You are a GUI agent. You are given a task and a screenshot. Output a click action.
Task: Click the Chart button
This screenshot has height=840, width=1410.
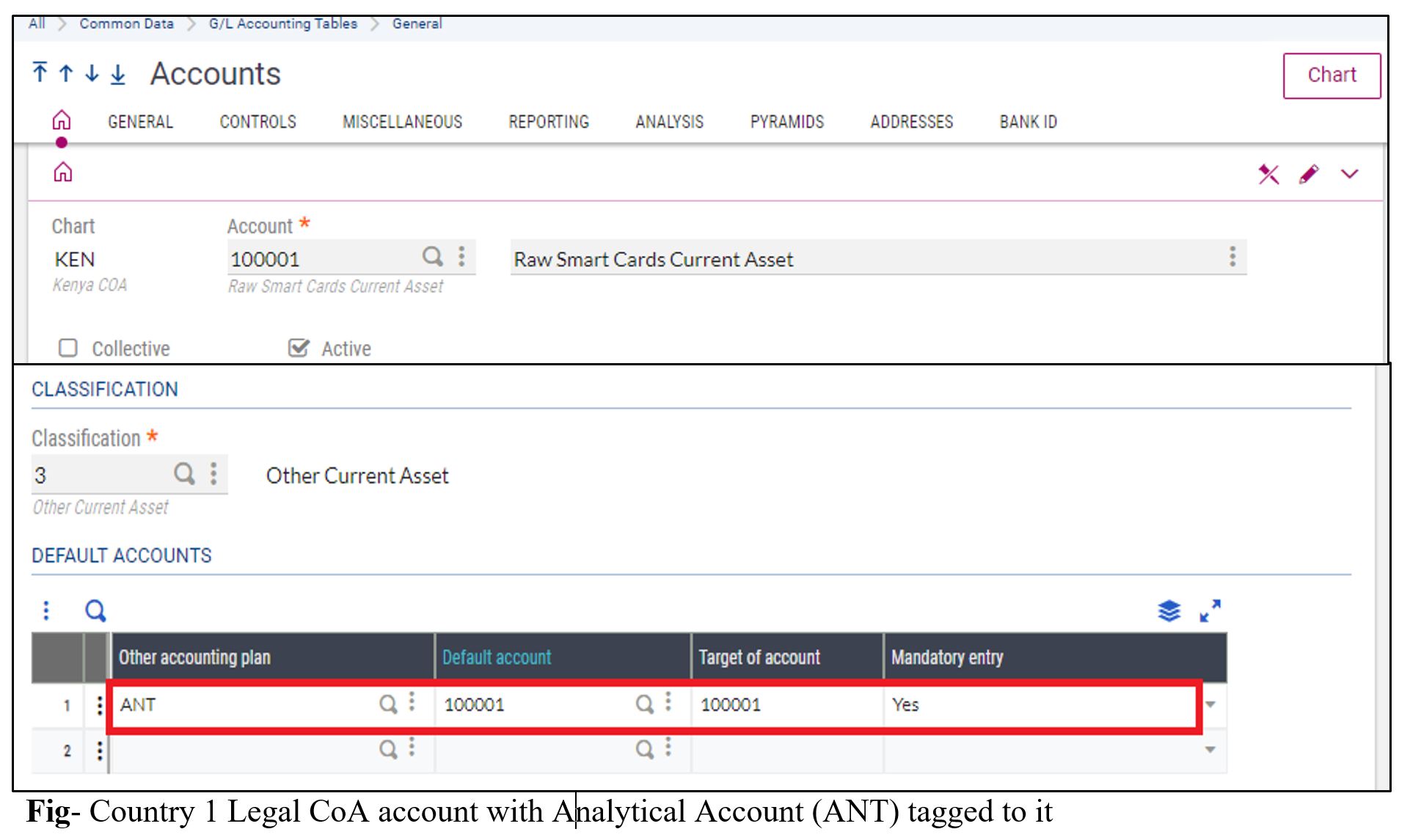tap(1331, 74)
